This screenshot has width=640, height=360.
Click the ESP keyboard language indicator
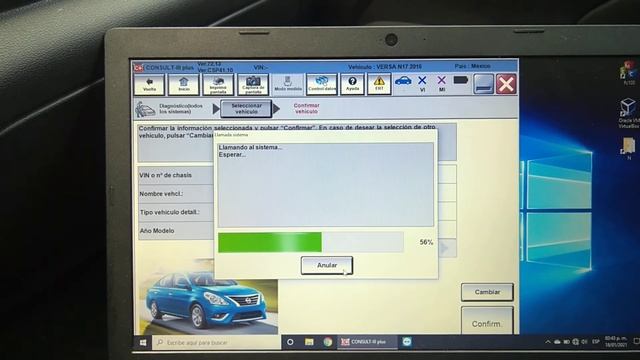(596, 342)
